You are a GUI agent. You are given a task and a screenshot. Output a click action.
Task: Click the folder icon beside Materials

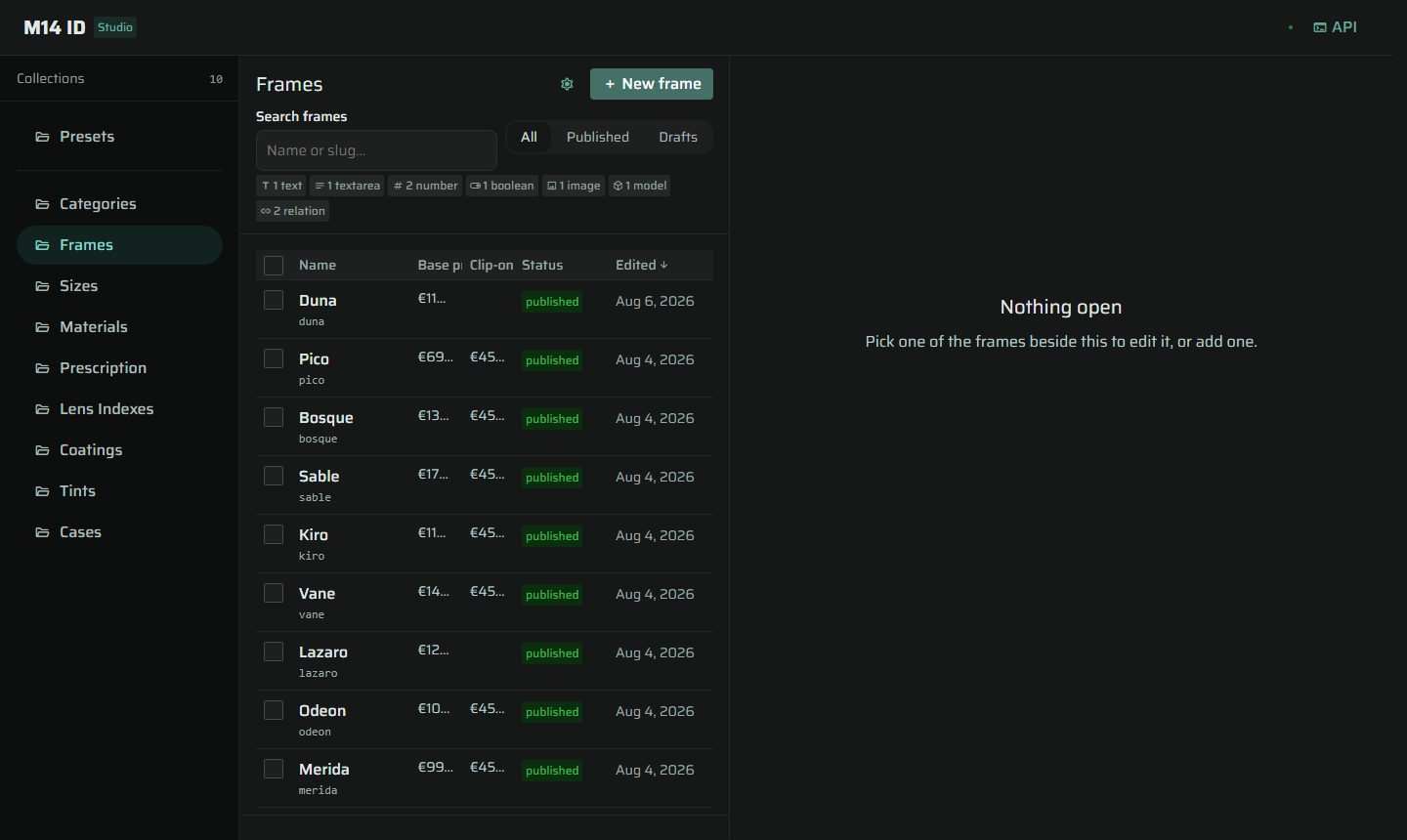tap(42, 327)
